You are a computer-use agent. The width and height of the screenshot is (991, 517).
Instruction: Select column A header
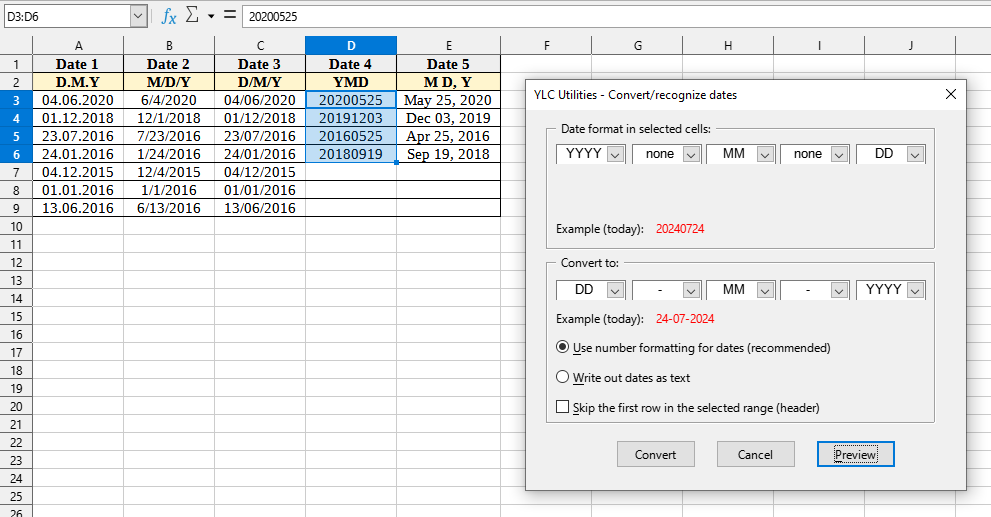78,46
